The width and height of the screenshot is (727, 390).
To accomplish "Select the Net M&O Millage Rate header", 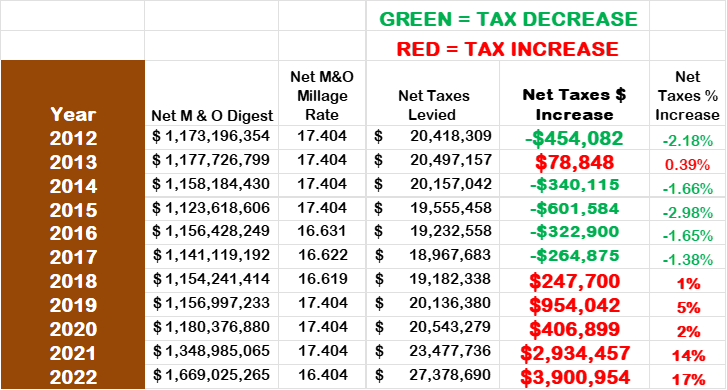I will pos(322,96).
